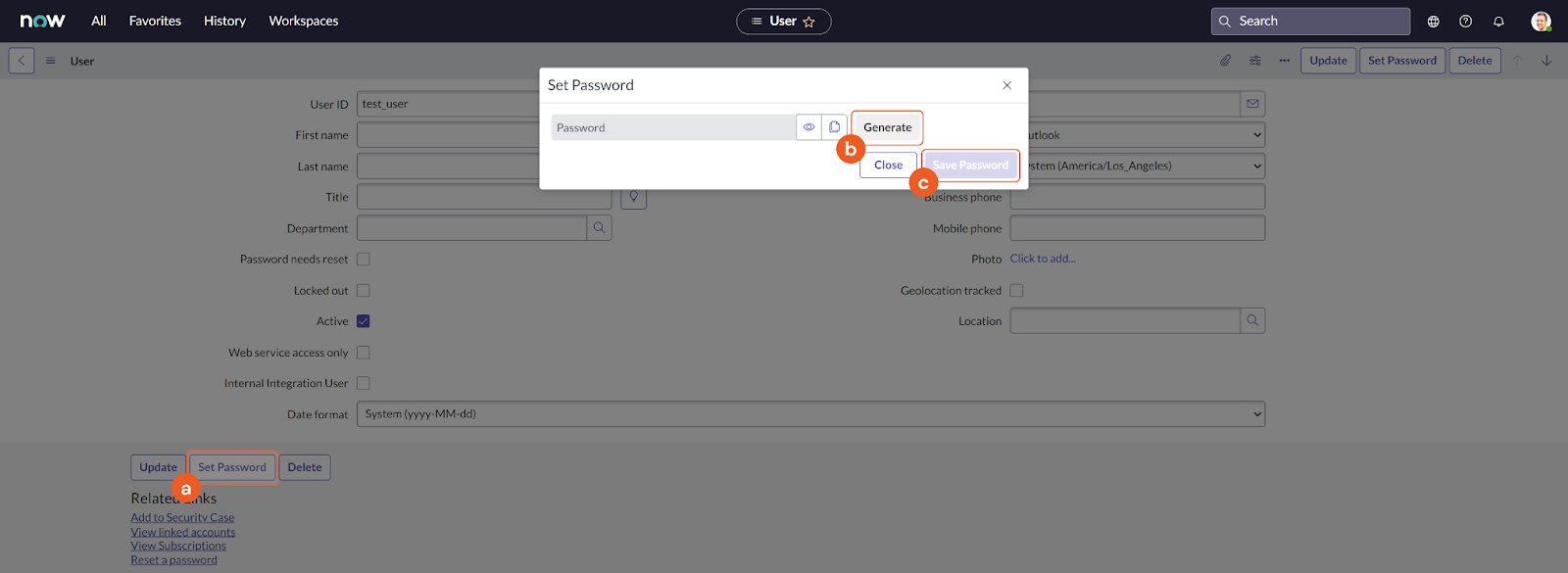Viewport: 1568px width, 573px height.
Task: Click the help question mark icon
Action: (x=1465, y=22)
